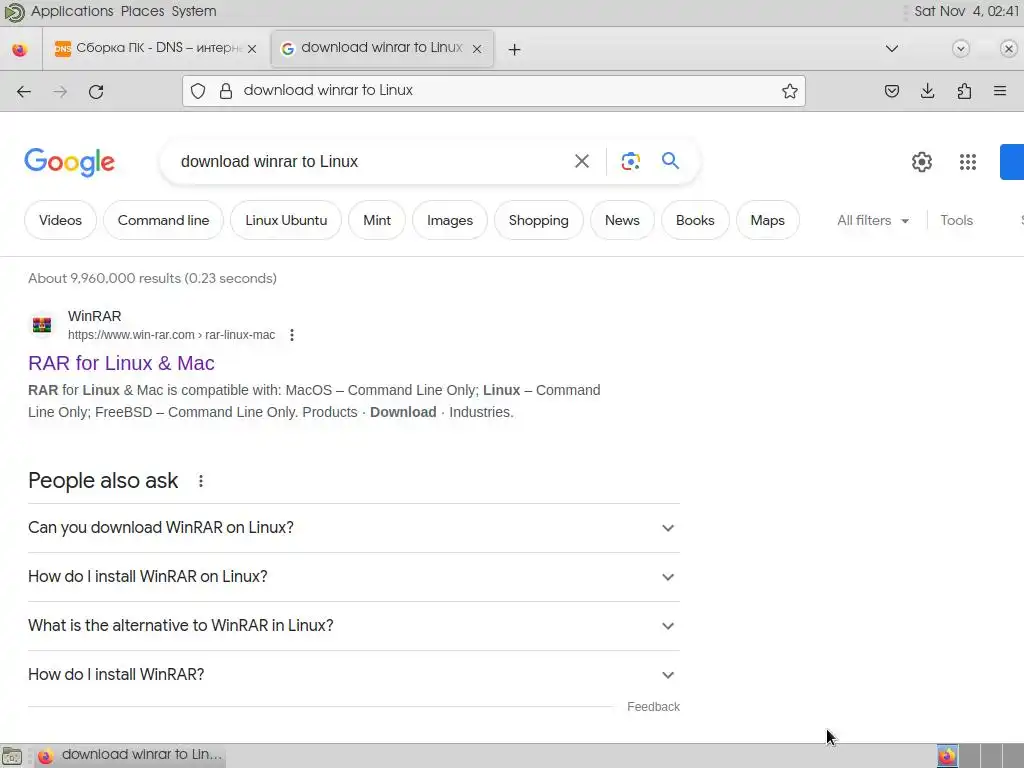Expand How do I install WinRAR on Linux
The height and width of the screenshot is (768, 1024).
353,577
